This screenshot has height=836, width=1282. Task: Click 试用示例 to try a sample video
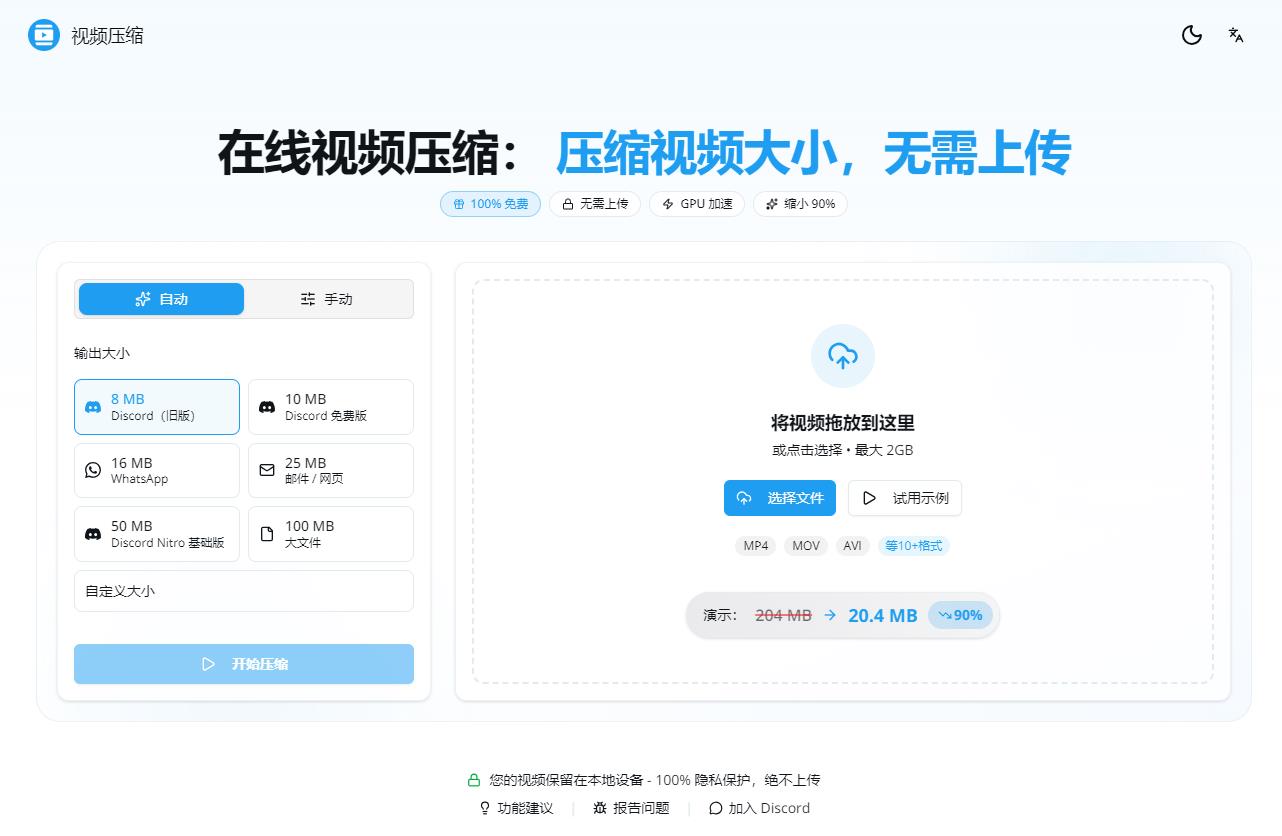click(x=905, y=498)
